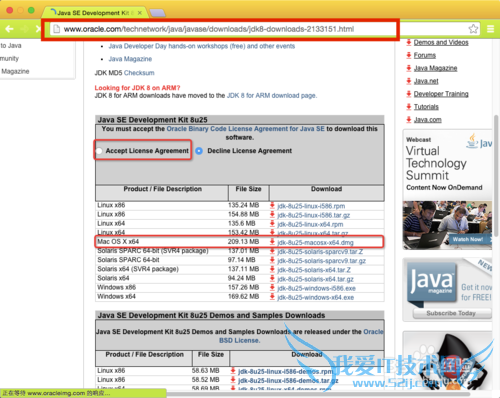Click Virtual Technology Summit webcast photo
The height and width of the screenshot is (398, 500).
447,225
